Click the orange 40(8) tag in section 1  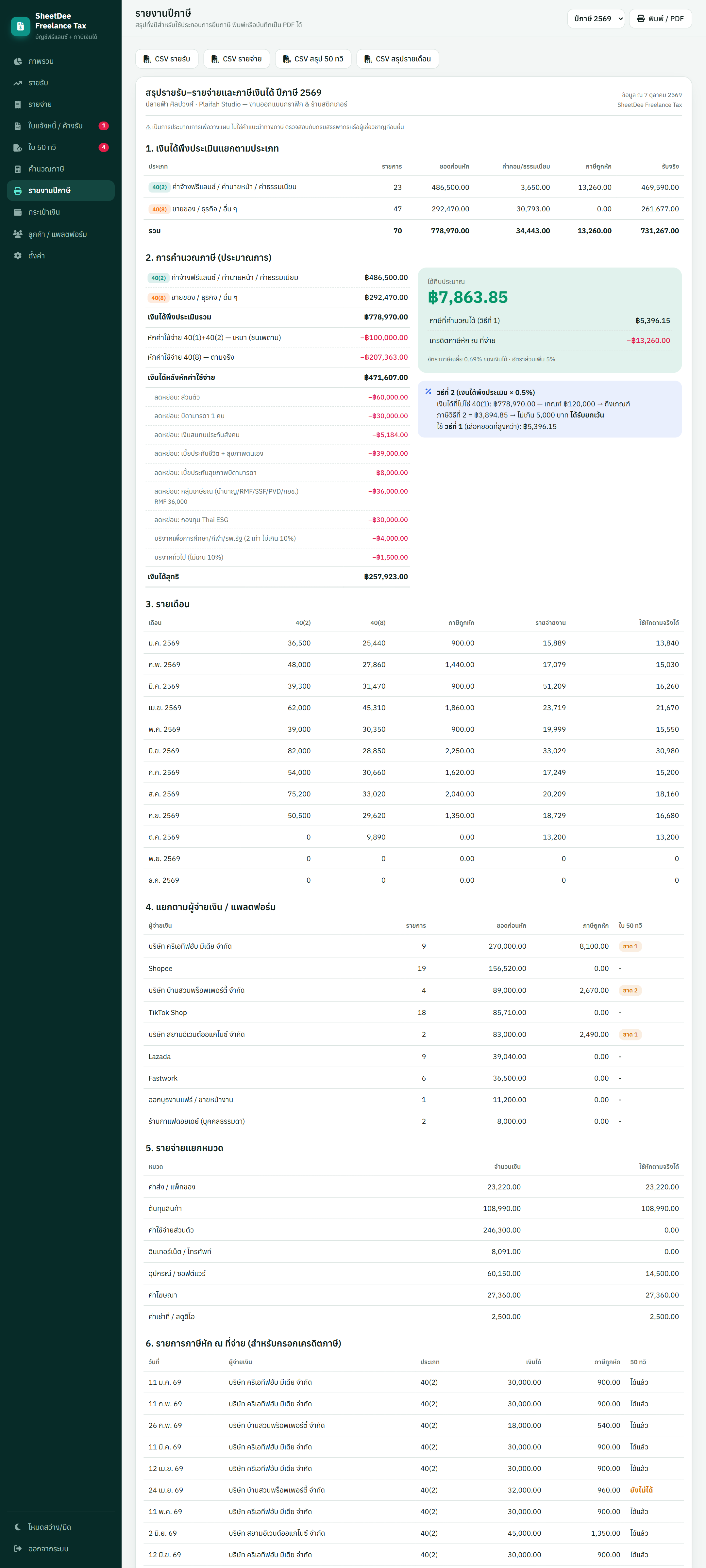[x=159, y=209]
